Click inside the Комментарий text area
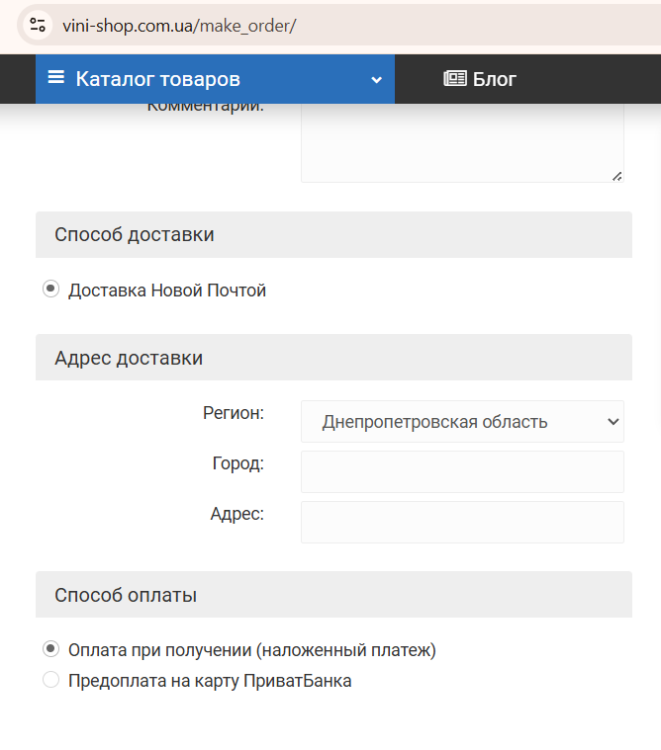661x750 pixels. click(x=462, y=145)
